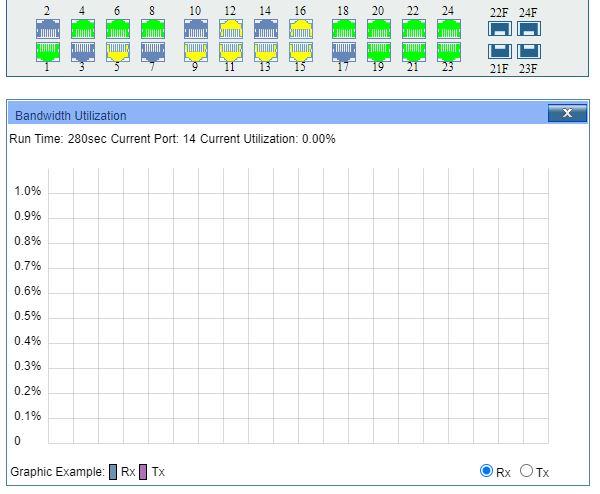Select switch port 15 icon
The image size is (600, 494).
pos(301,52)
